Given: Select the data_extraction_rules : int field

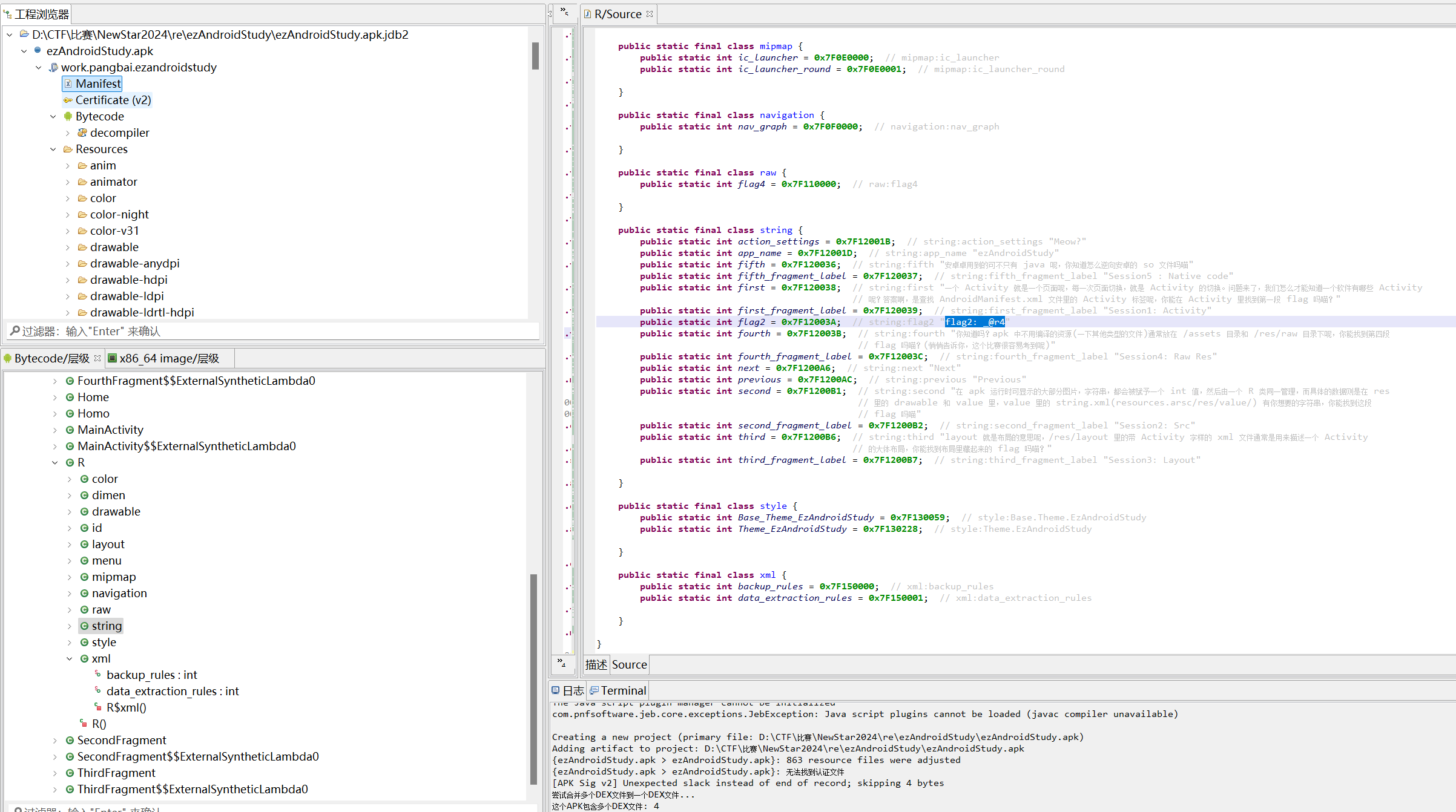Looking at the screenshot, I should (173, 691).
